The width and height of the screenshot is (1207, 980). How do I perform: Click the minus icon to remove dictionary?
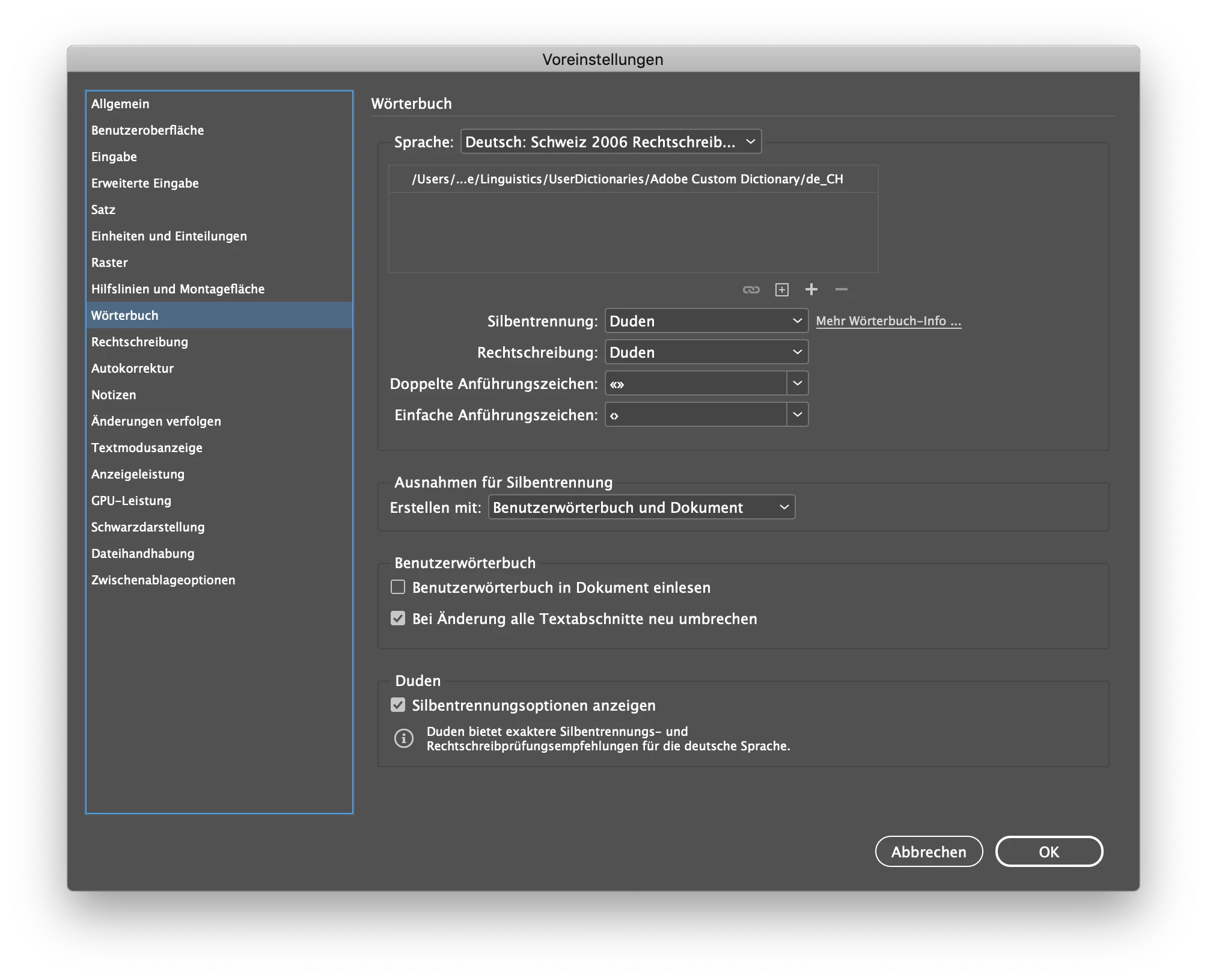tap(841, 290)
